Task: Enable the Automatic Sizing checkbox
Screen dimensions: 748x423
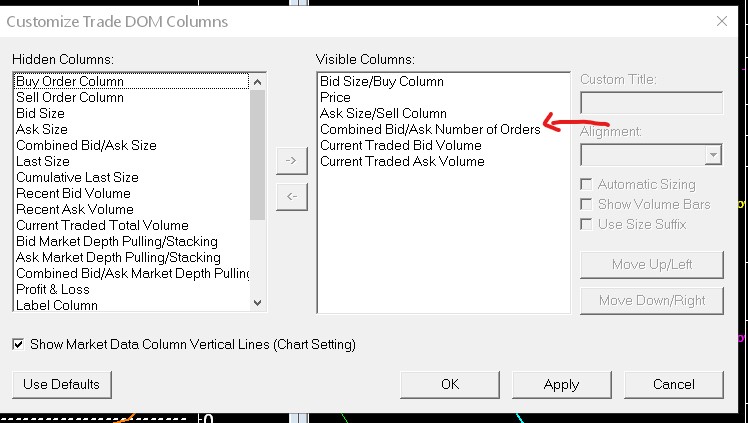Action: pyautogui.click(x=587, y=184)
